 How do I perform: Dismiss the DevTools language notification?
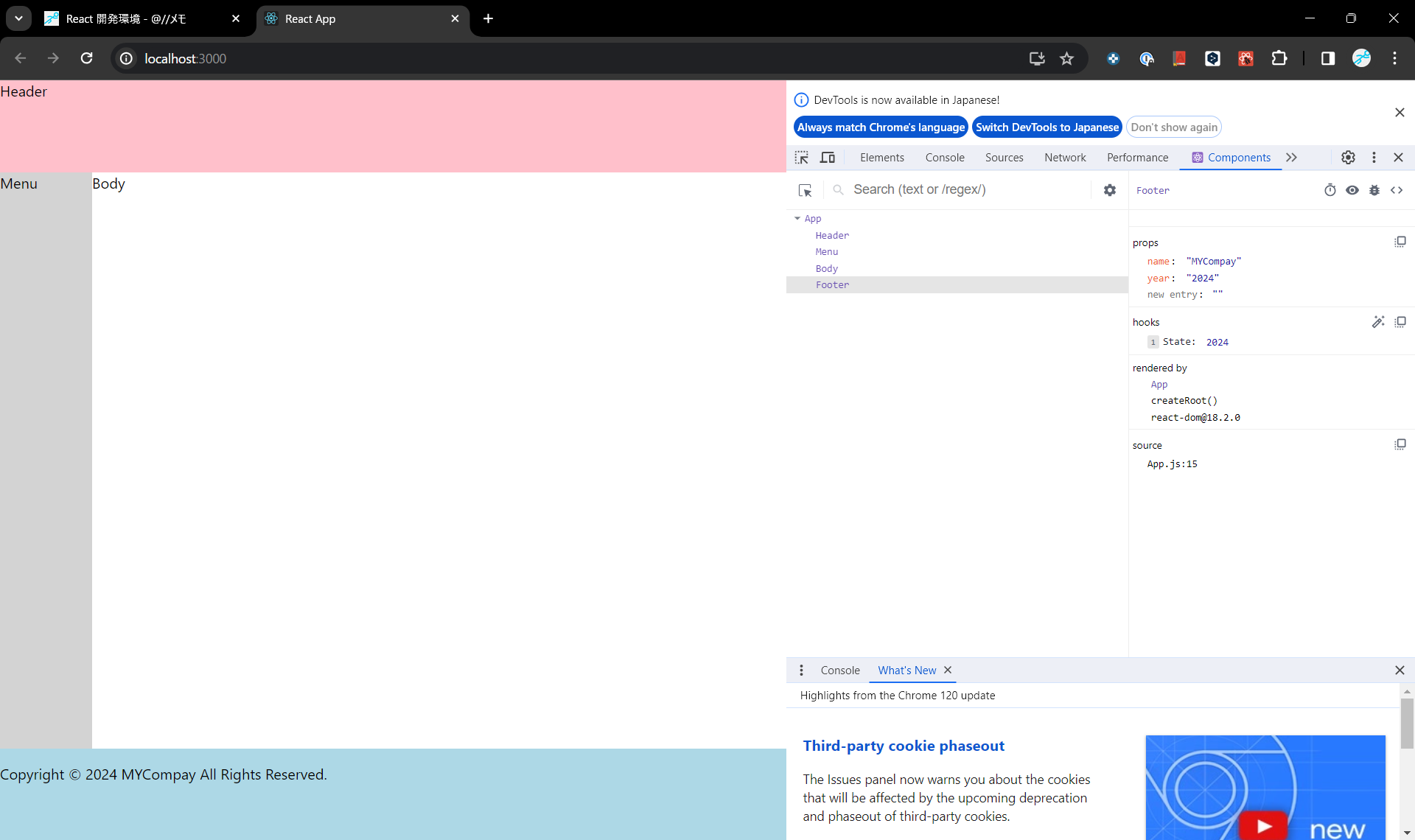(x=1400, y=112)
